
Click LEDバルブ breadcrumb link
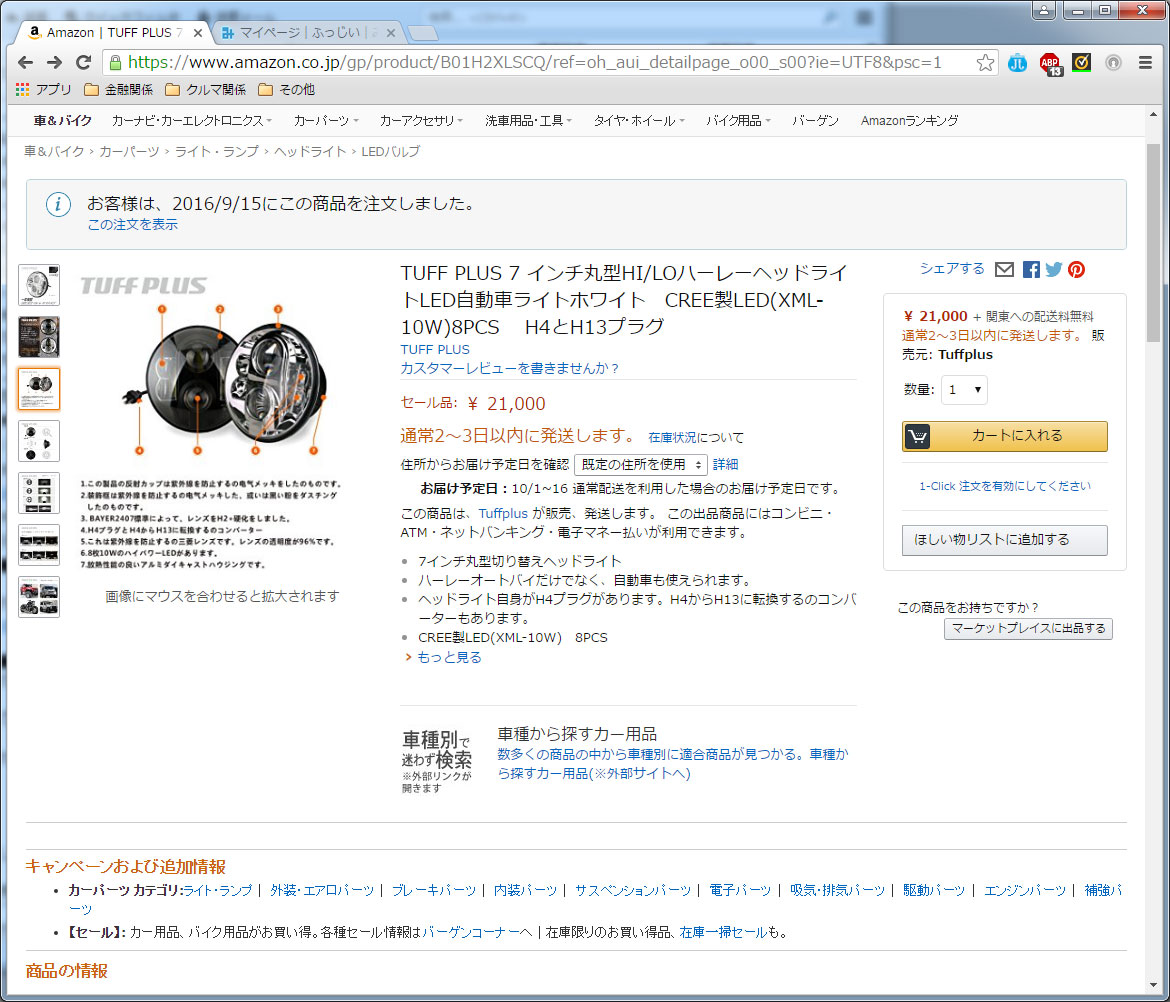390,151
